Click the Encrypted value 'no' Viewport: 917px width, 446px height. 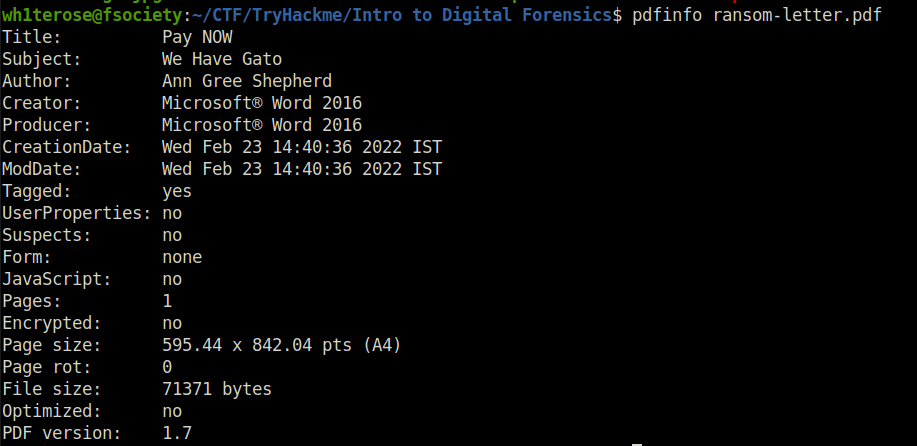click(x=173, y=324)
